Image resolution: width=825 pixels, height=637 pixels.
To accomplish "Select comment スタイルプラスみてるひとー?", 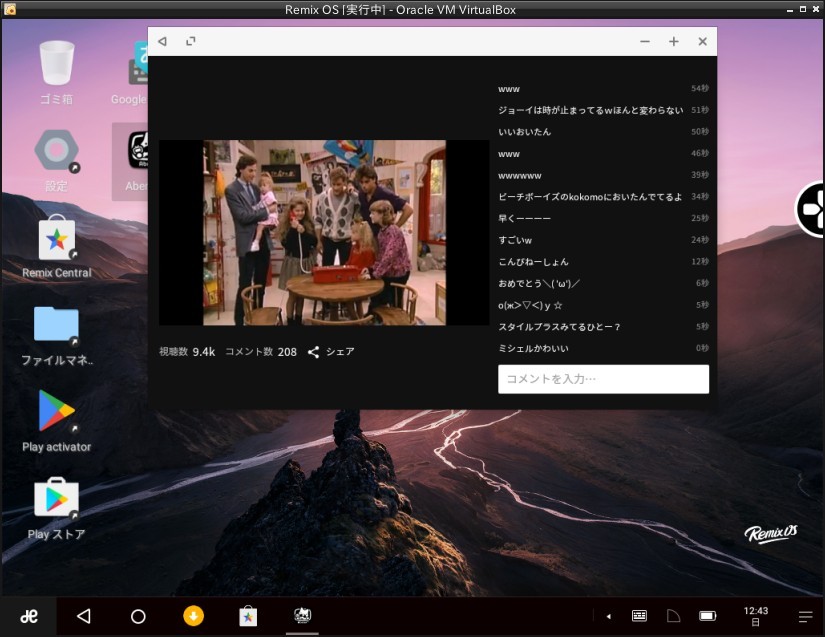I will [x=559, y=327].
